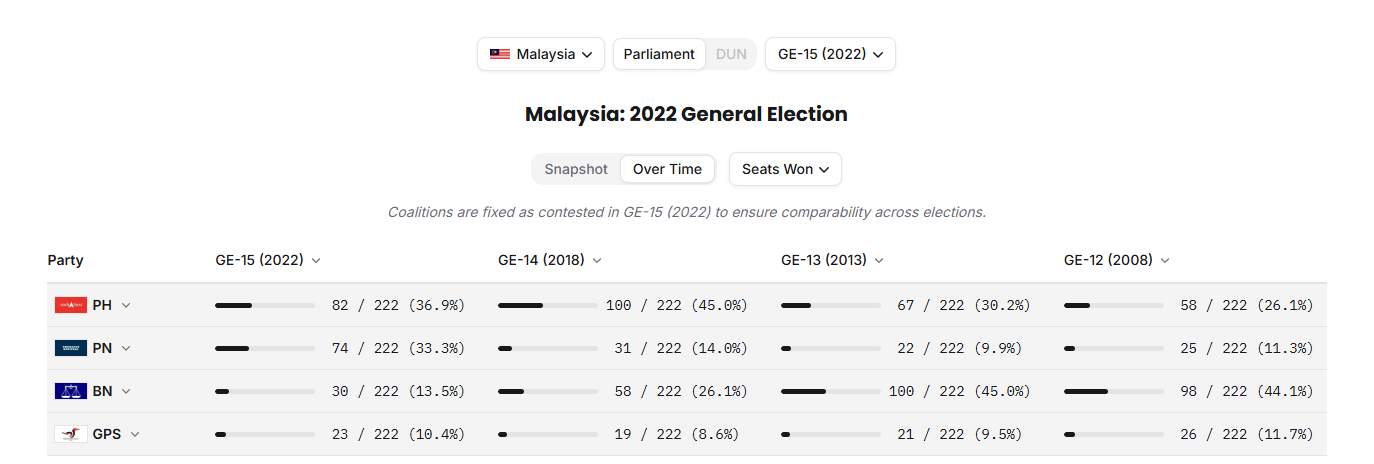Image resolution: width=1374 pixels, height=464 pixels.
Task: Click chevron beside GE-12 (2008) column header
Action: 1165,260
